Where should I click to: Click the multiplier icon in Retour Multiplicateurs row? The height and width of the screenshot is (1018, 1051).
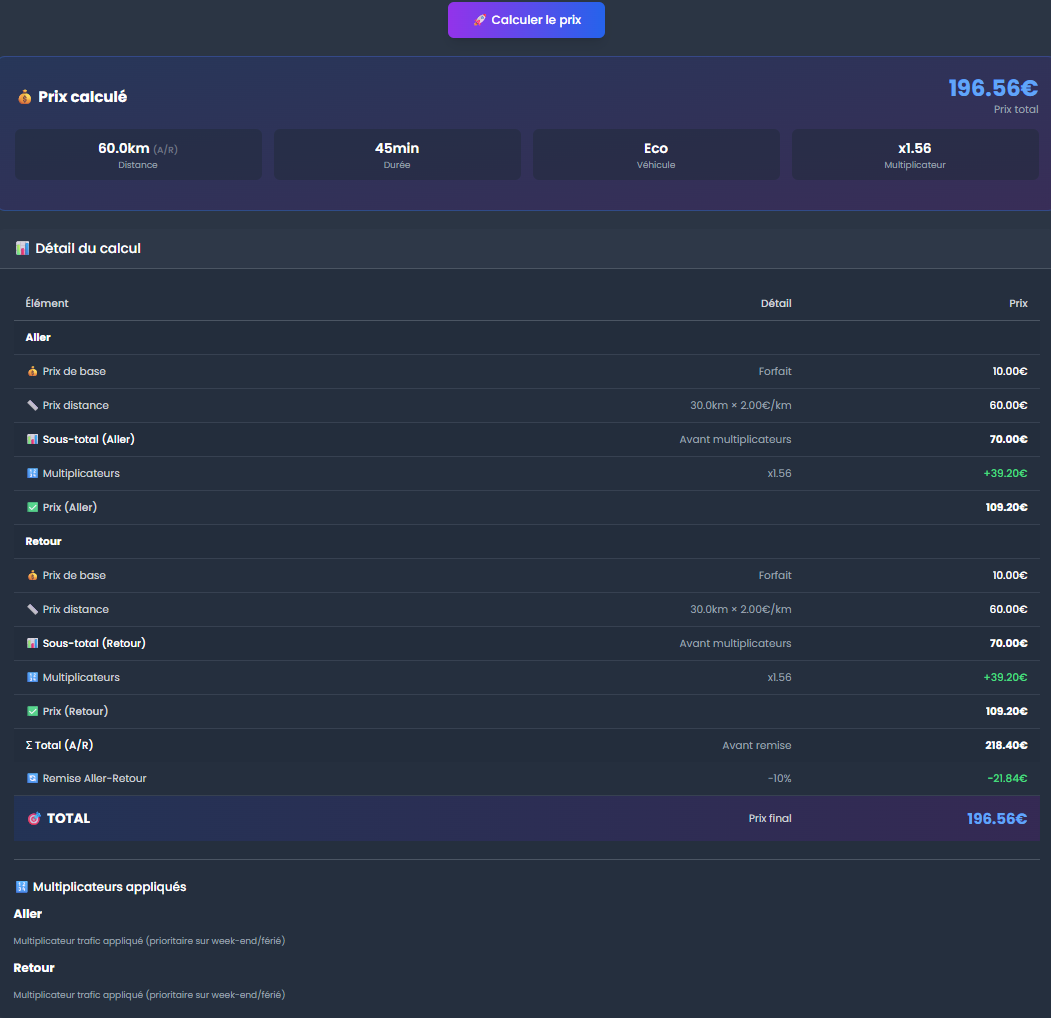click(32, 677)
